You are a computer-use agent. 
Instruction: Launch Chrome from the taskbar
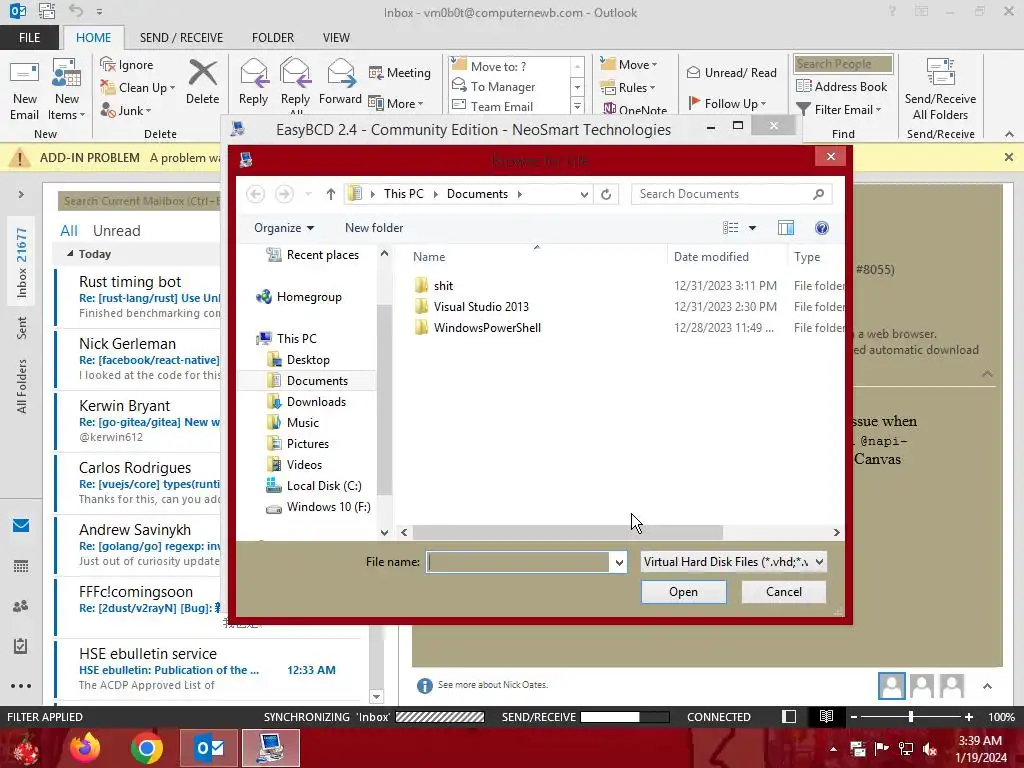click(x=147, y=748)
